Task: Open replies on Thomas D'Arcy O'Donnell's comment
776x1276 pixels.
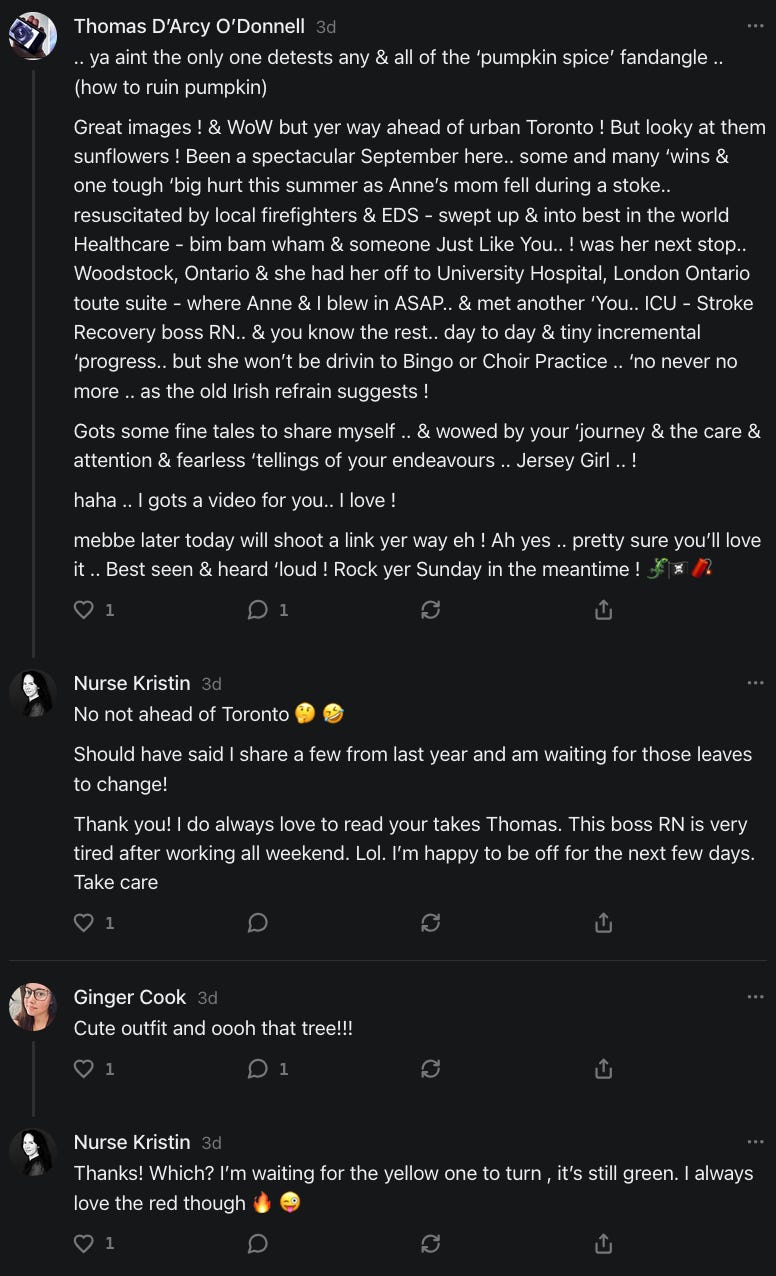Action: point(258,609)
